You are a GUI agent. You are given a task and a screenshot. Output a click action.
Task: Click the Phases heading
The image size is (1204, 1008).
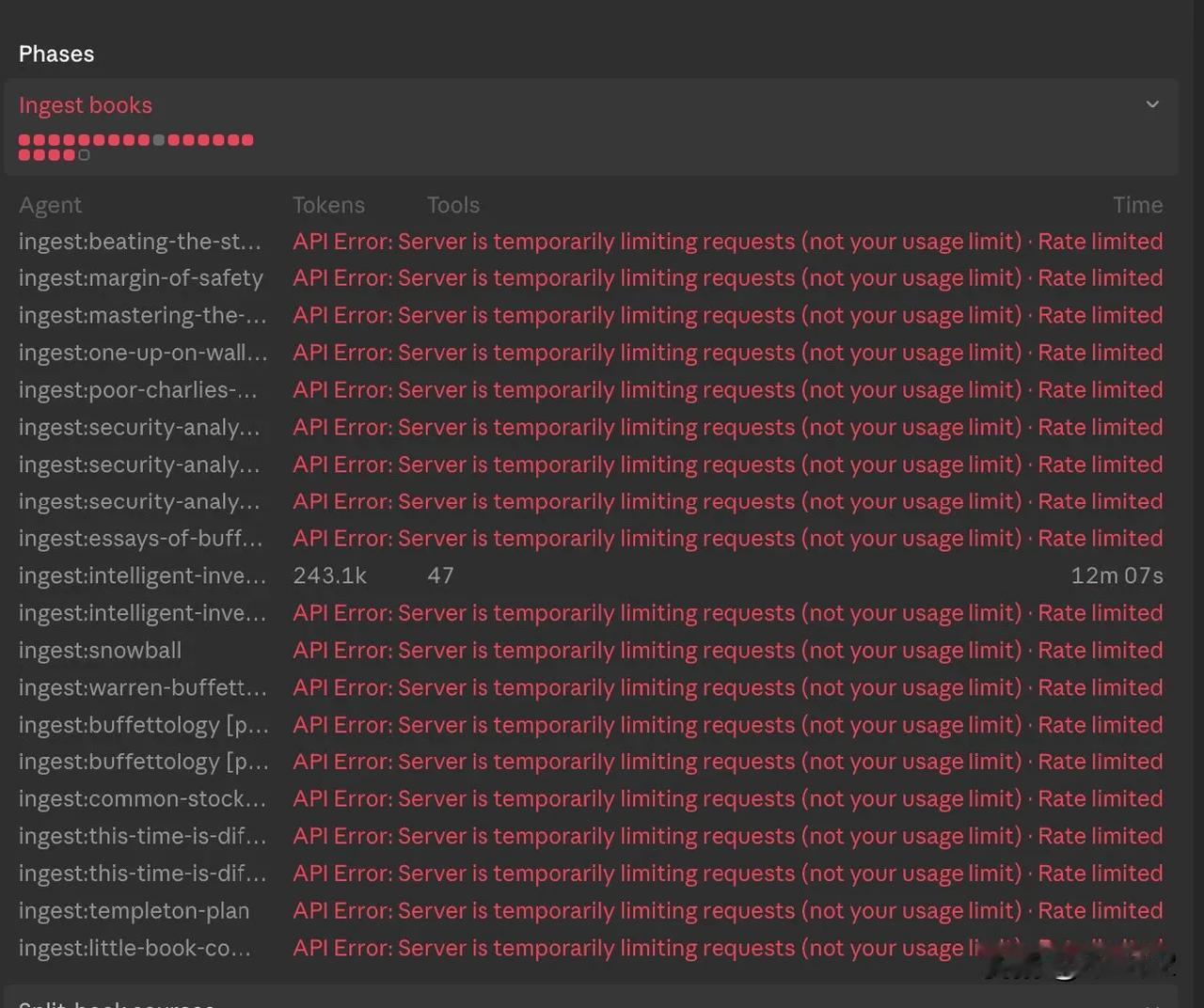56,54
